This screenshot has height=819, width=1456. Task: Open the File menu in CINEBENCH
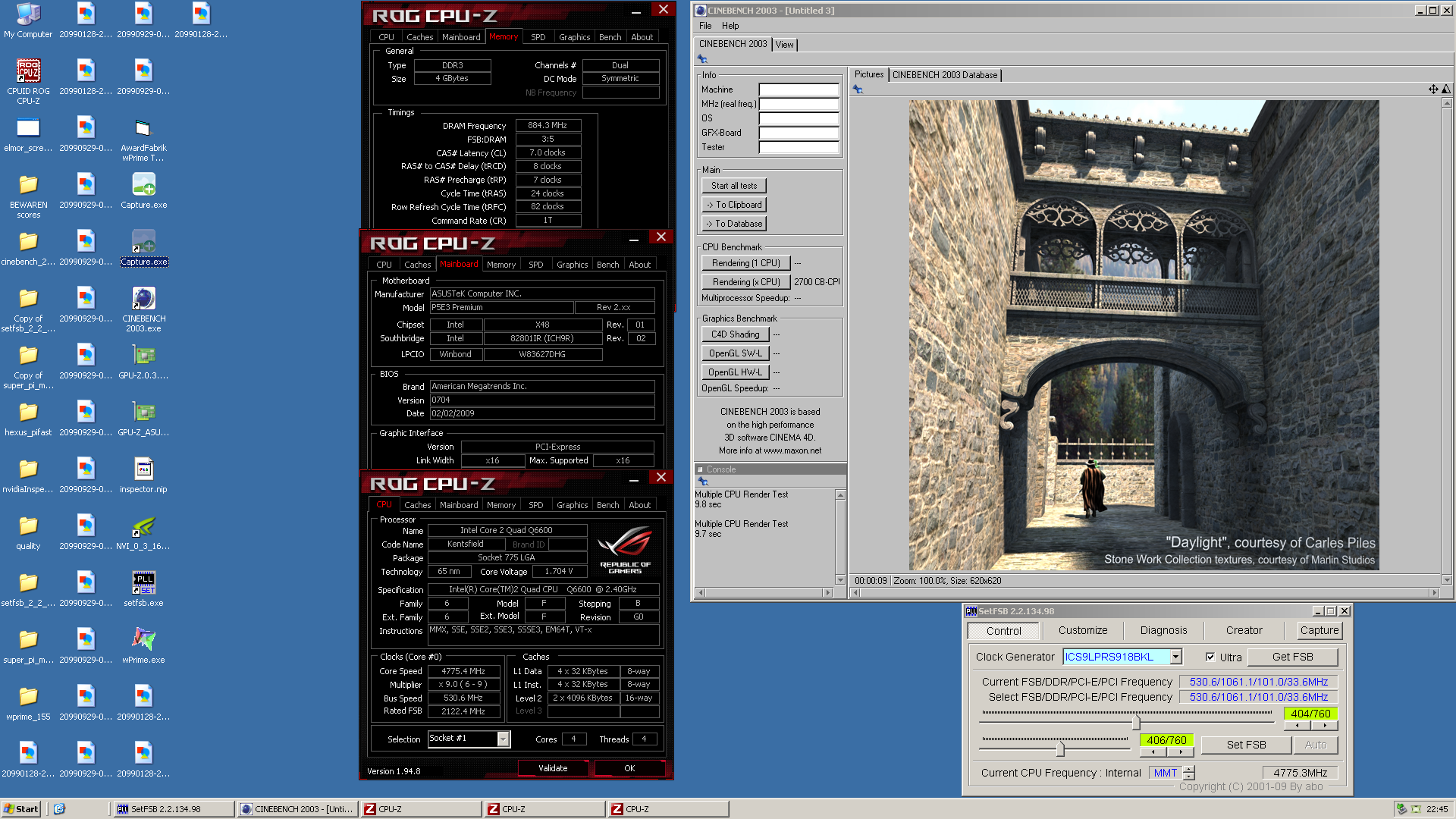[705, 26]
